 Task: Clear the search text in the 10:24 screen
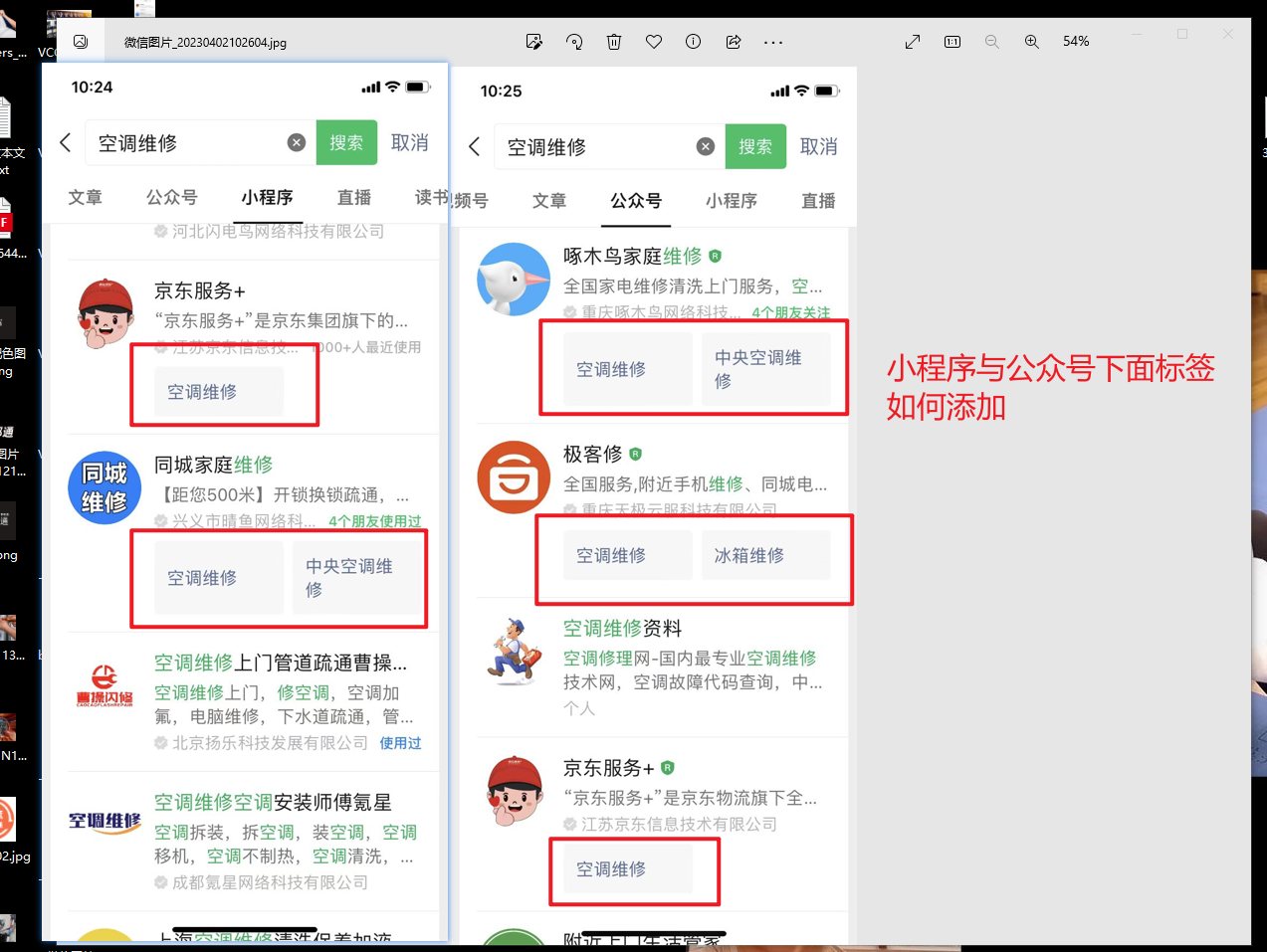pos(297,142)
